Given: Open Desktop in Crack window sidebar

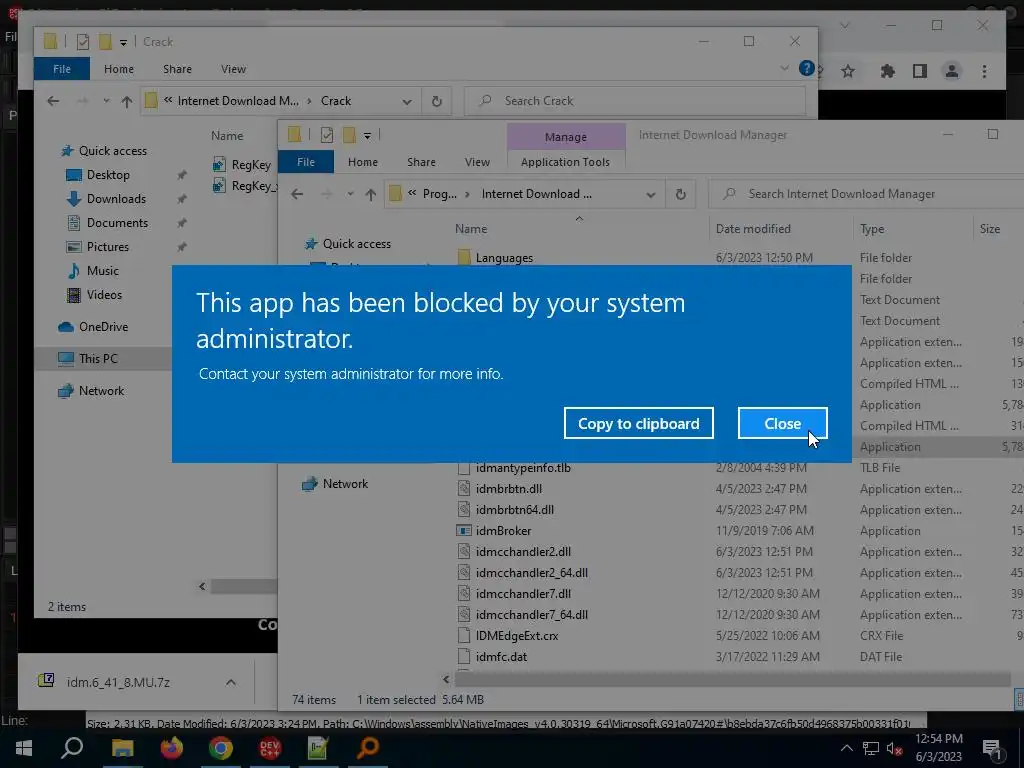Looking at the screenshot, I should (108, 175).
